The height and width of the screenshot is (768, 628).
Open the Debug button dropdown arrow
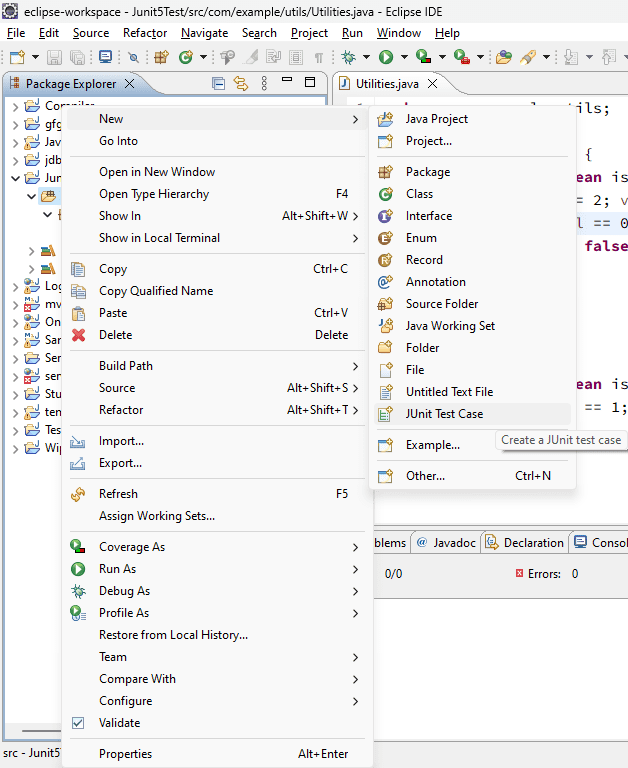[x=366, y=57]
